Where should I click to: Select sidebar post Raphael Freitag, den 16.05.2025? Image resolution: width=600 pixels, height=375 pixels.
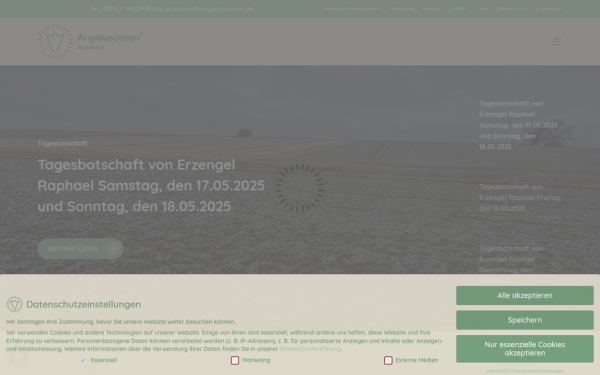coord(520,198)
